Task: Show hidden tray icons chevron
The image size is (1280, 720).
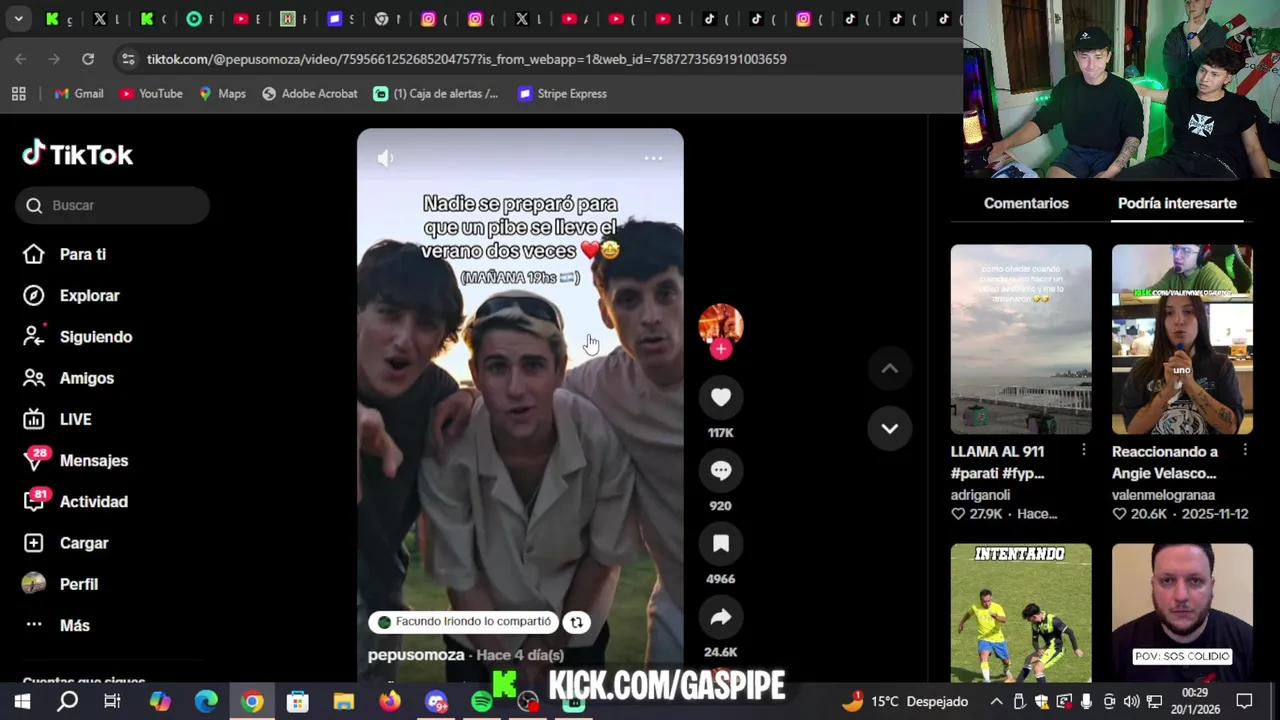Action: pyautogui.click(x=997, y=701)
